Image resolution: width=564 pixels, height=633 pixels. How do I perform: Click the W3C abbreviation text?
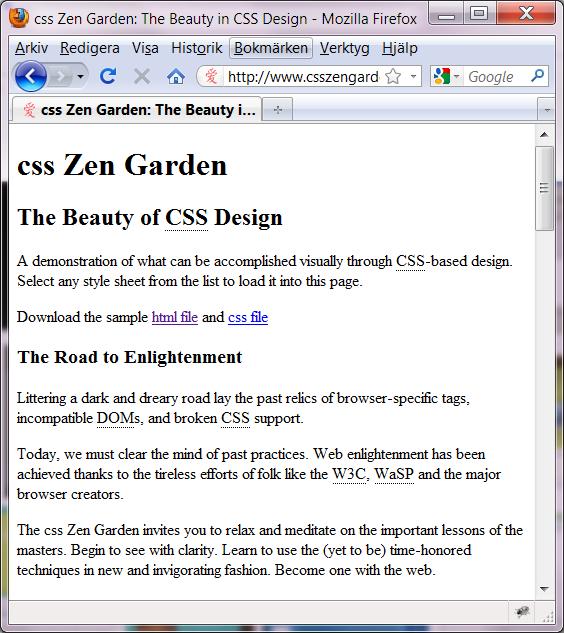349,474
